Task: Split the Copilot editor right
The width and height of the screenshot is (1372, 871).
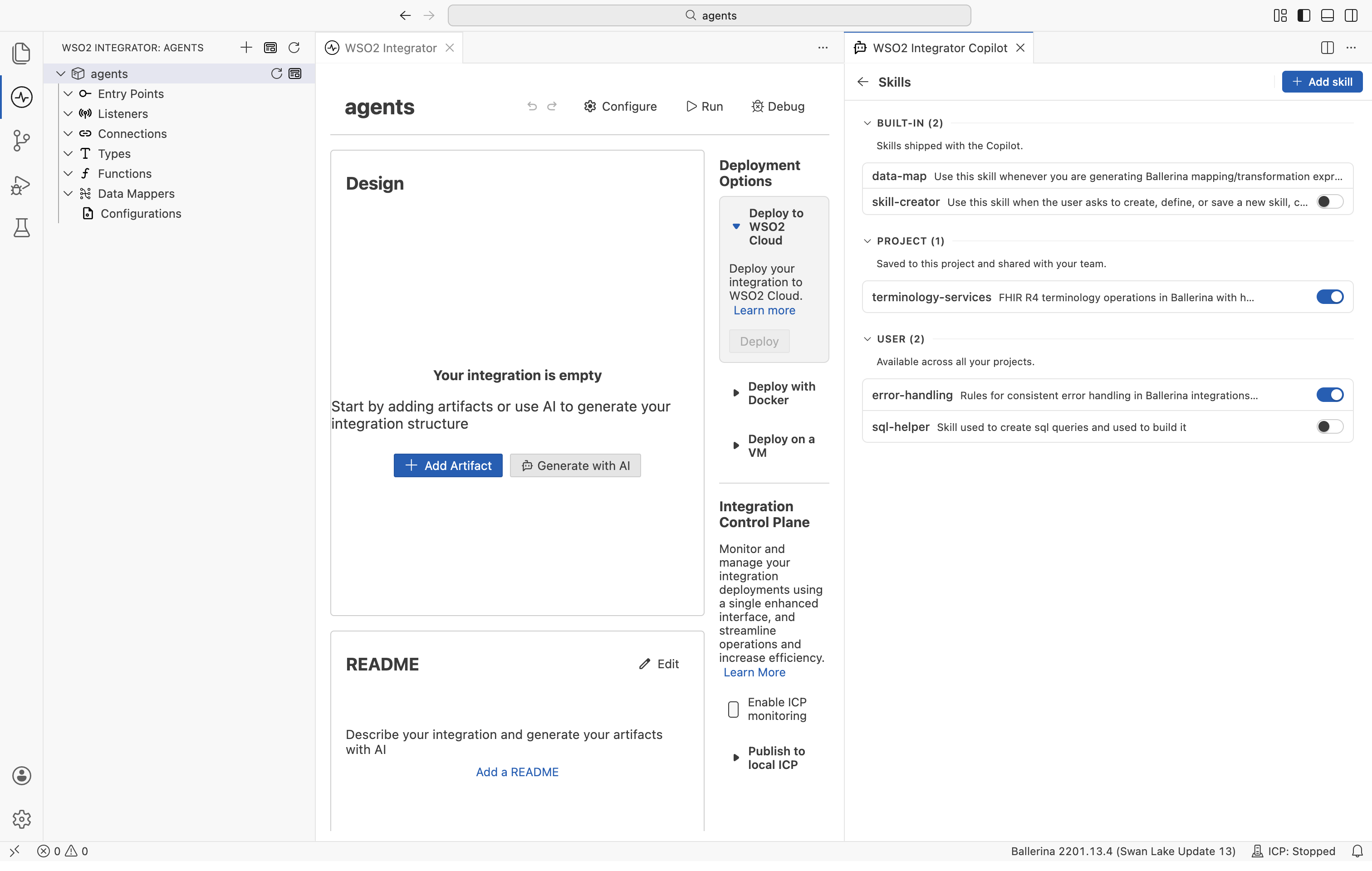Action: pyautogui.click(x=1327, y=47)
